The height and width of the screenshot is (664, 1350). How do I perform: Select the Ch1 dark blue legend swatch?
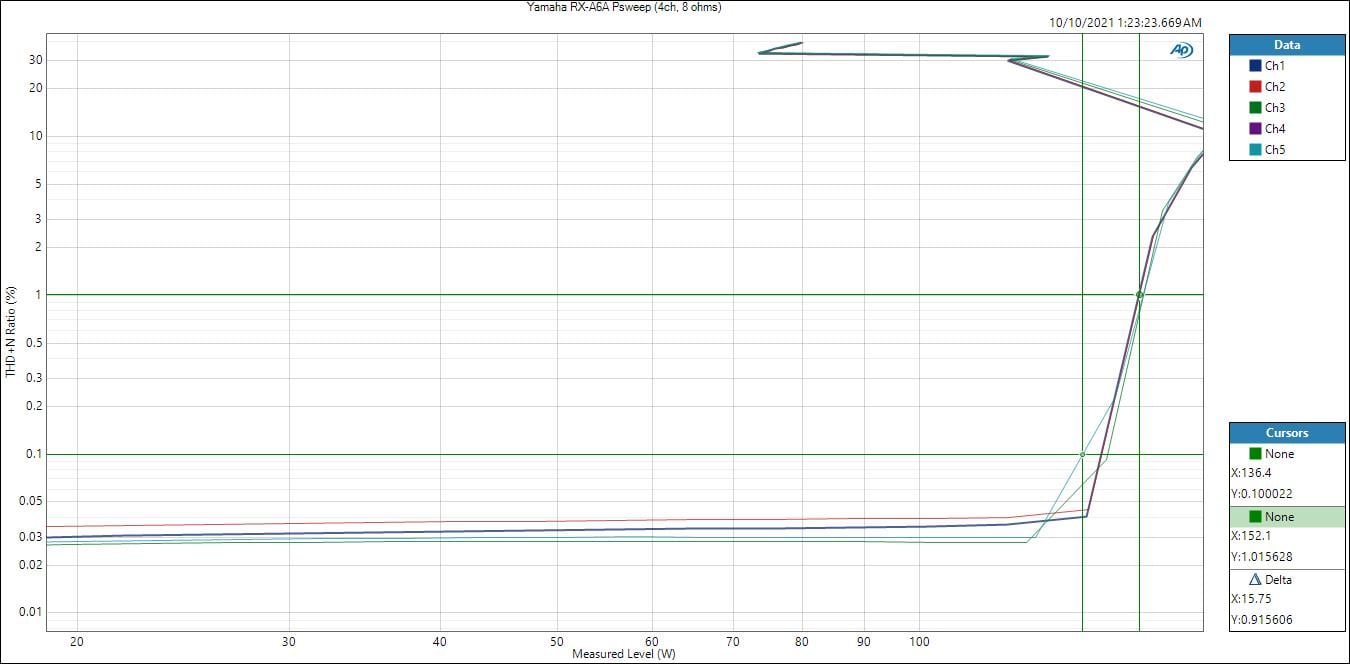point(1255,66)
